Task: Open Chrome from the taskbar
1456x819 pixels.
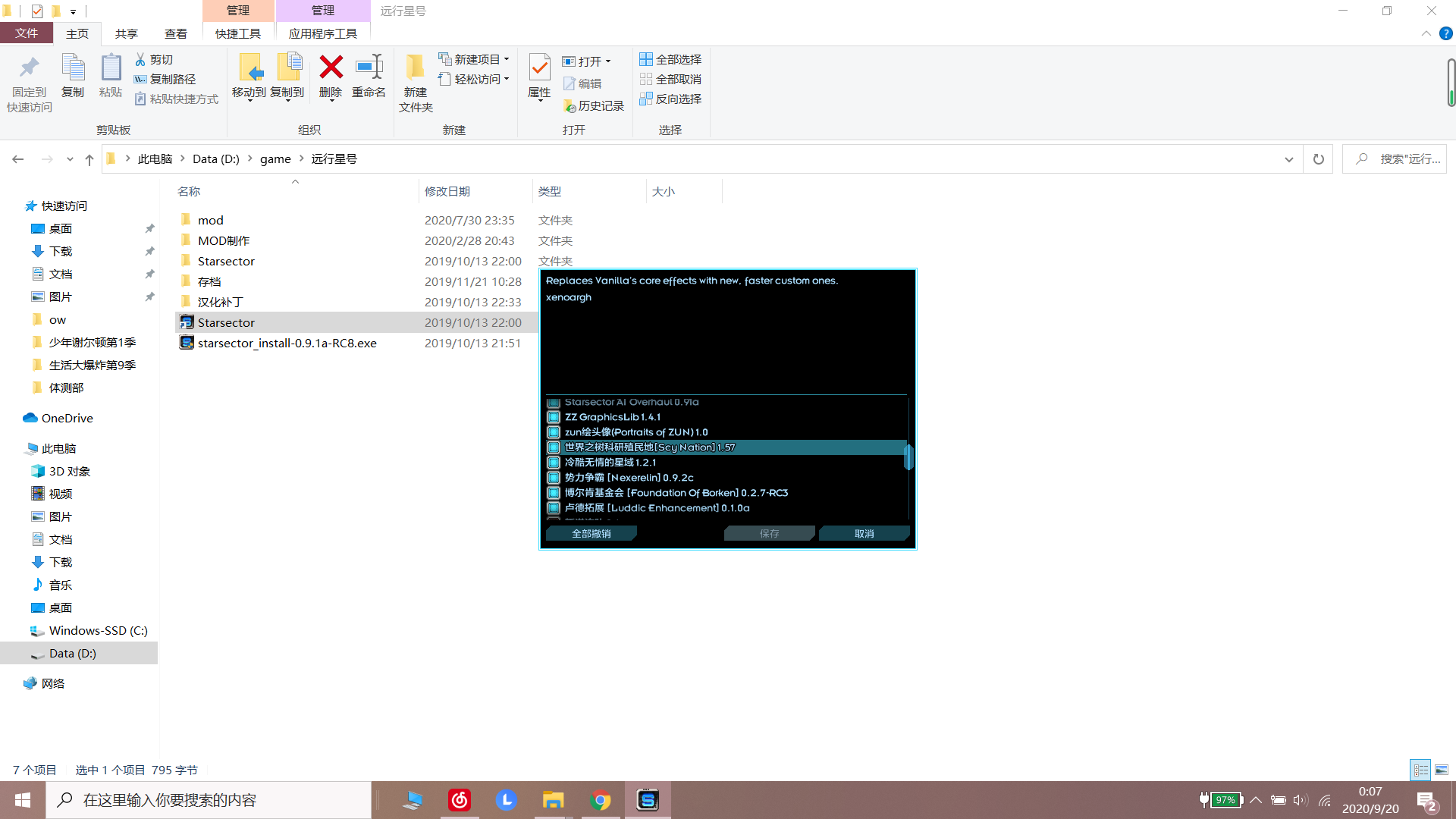Action: click(x=600, y=800)
